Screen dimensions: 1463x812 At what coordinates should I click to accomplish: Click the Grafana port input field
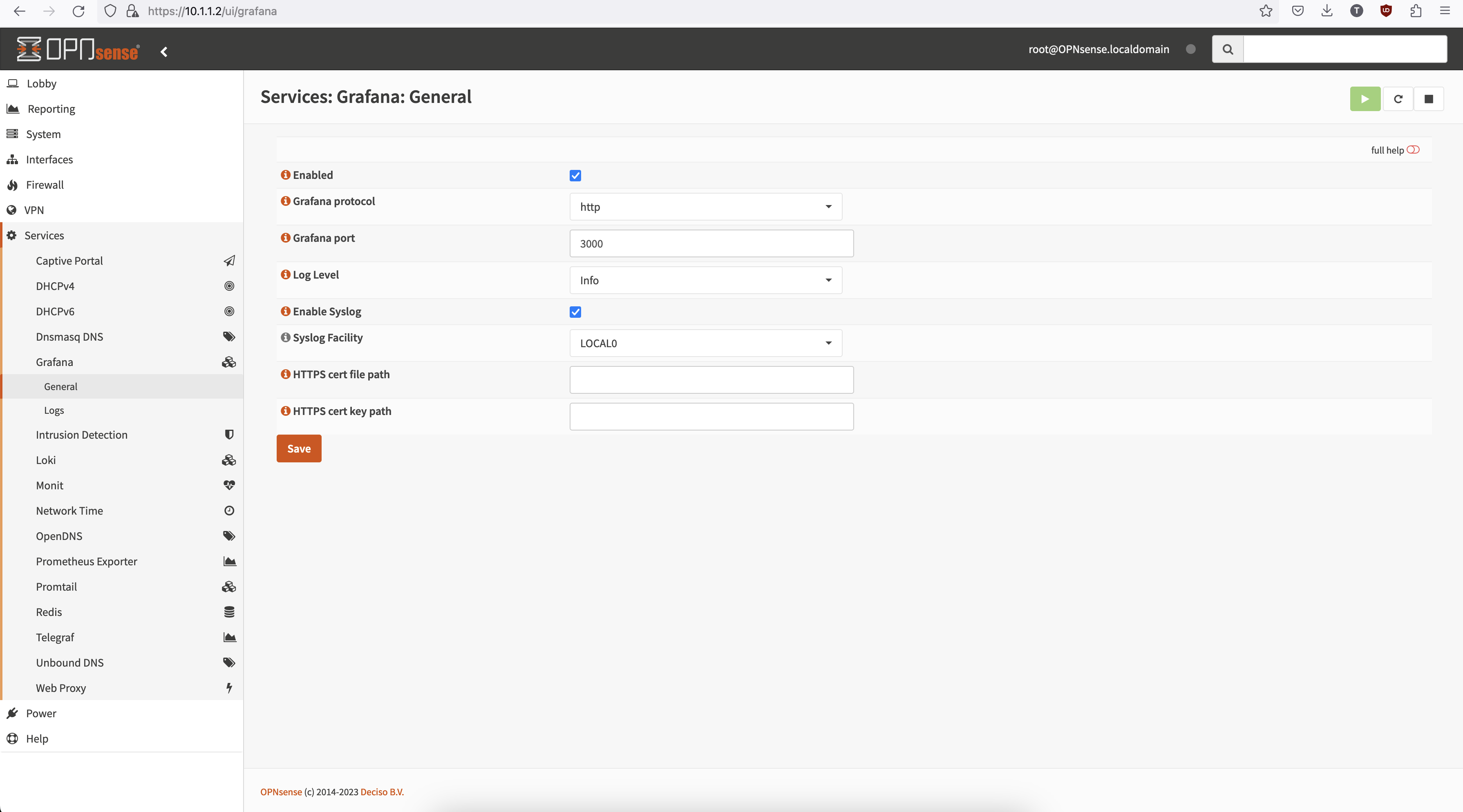(x=711, y=243)
